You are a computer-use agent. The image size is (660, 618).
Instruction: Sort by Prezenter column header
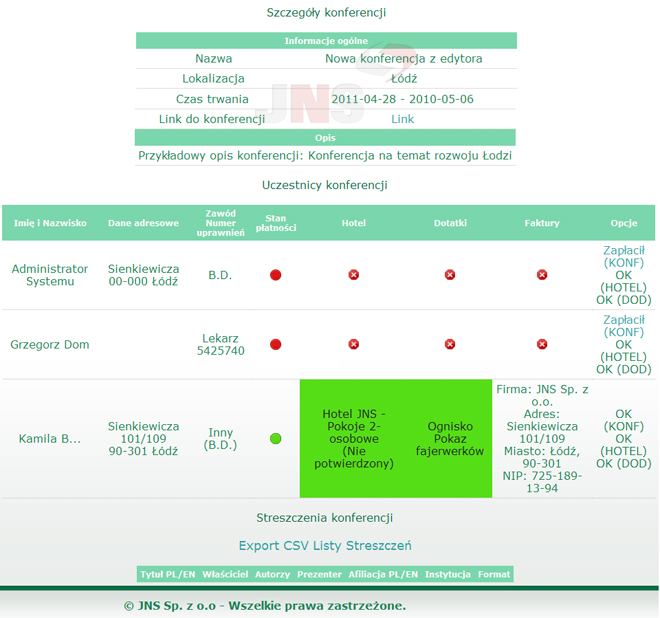point(319,574)
